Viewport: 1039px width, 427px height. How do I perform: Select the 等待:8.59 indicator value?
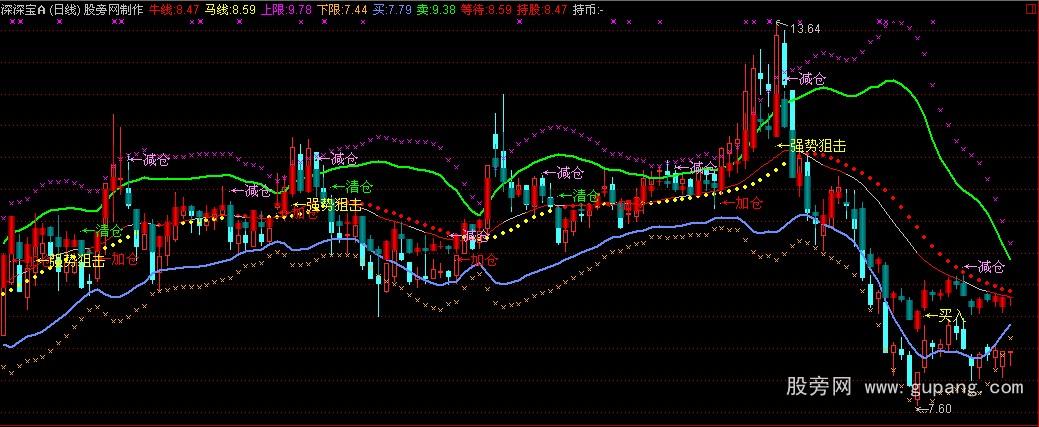pos(488,10)
